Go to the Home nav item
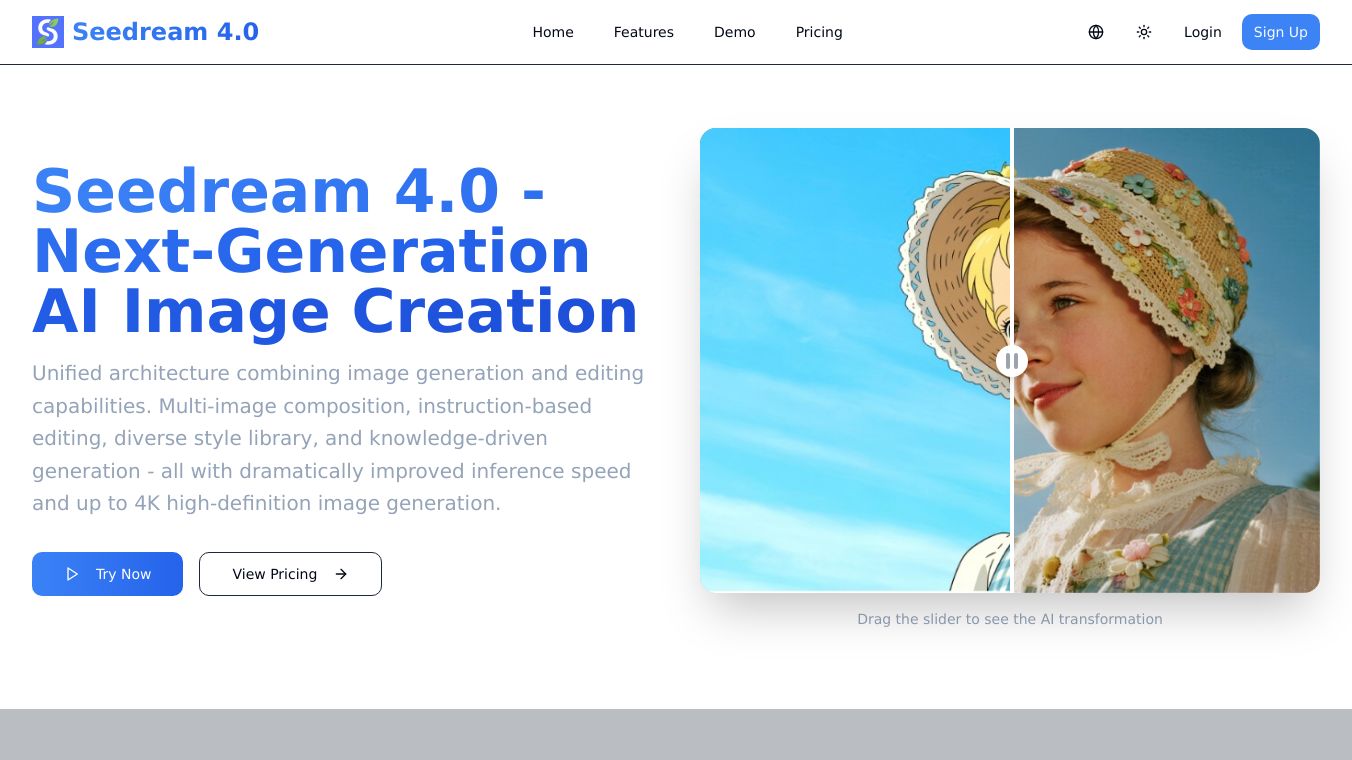 [x=553, y=32]
